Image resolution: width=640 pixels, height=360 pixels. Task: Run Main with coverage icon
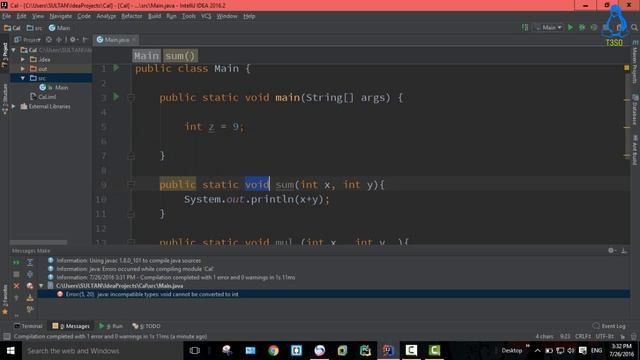pyautogui.click(x=594, y=27)
